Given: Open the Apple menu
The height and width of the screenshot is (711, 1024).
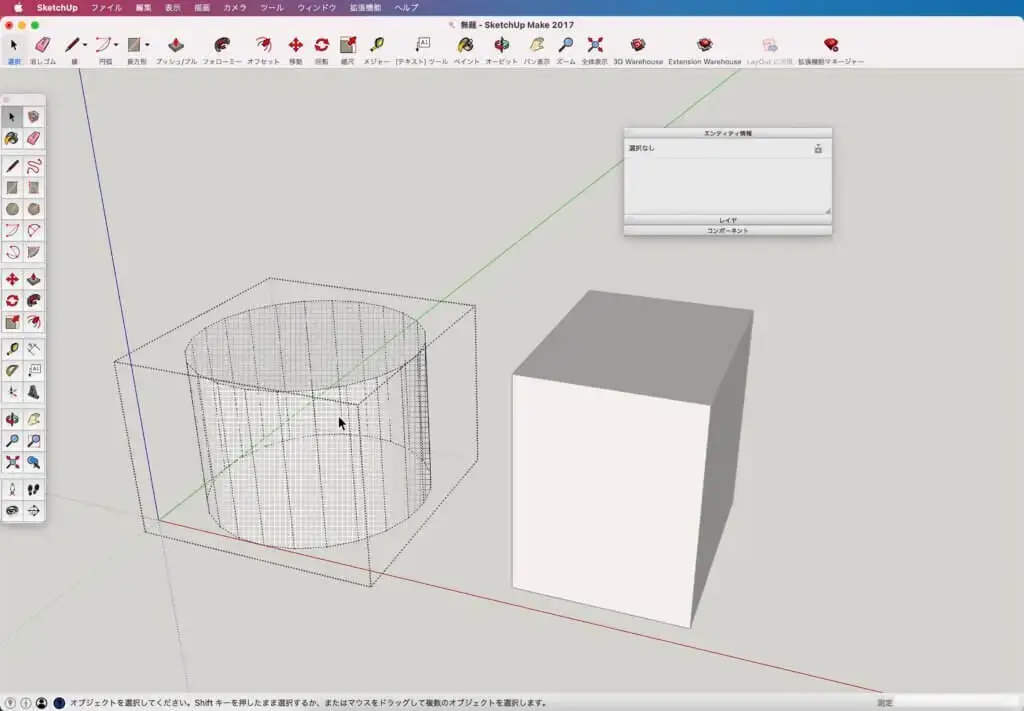Looking at the screenshot, I should (x=18, y=8).
